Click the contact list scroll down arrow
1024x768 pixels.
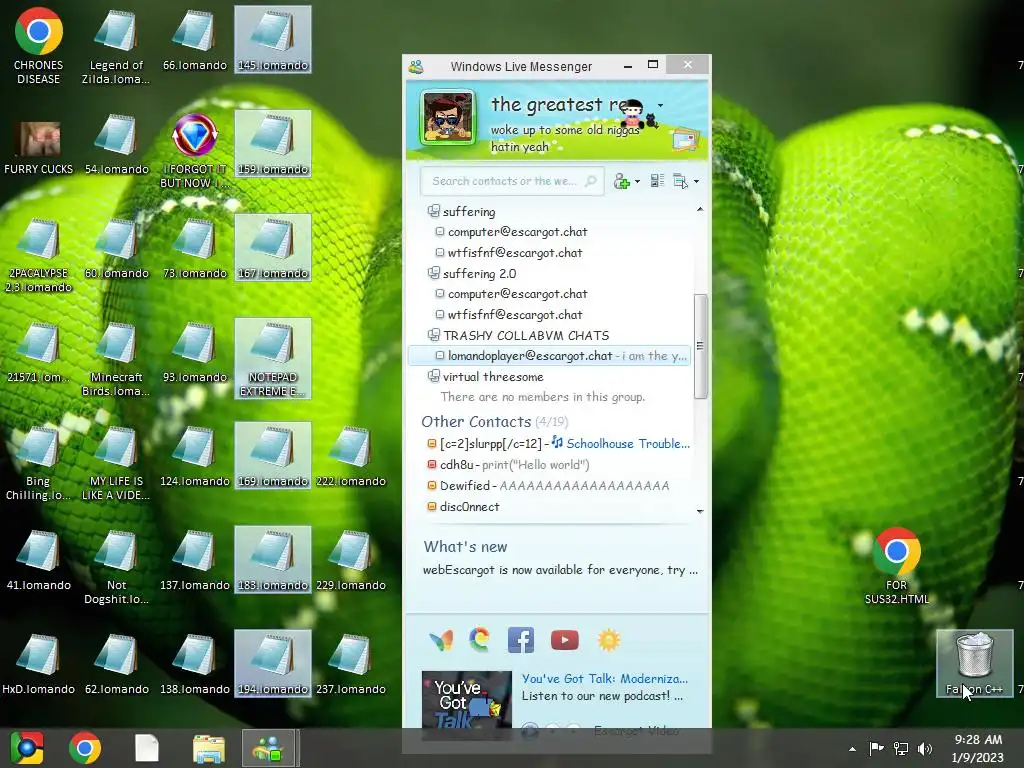click(700, 511)
